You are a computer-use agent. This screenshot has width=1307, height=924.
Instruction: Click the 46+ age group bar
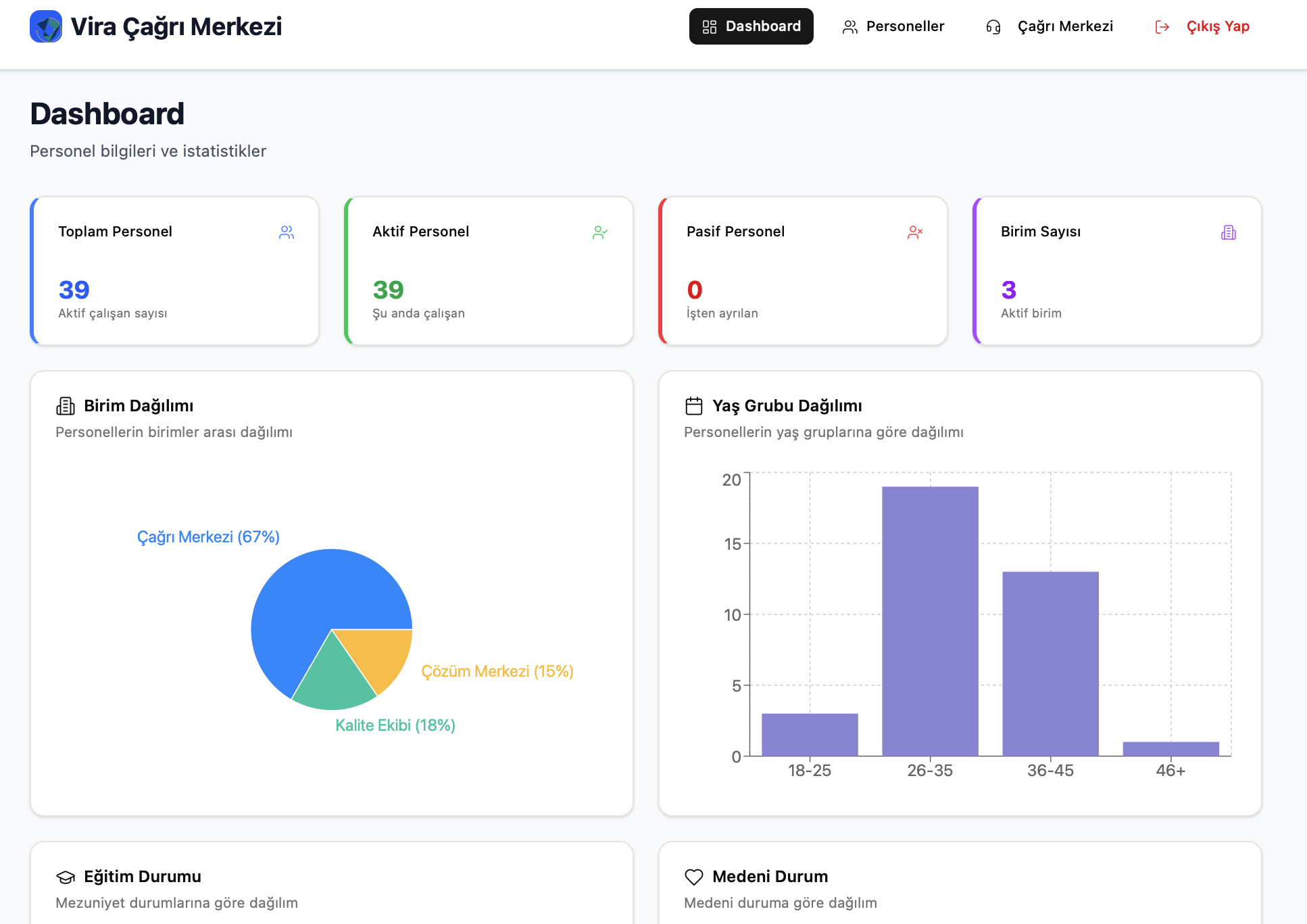pyautogui.click(x=1170, y=749)
